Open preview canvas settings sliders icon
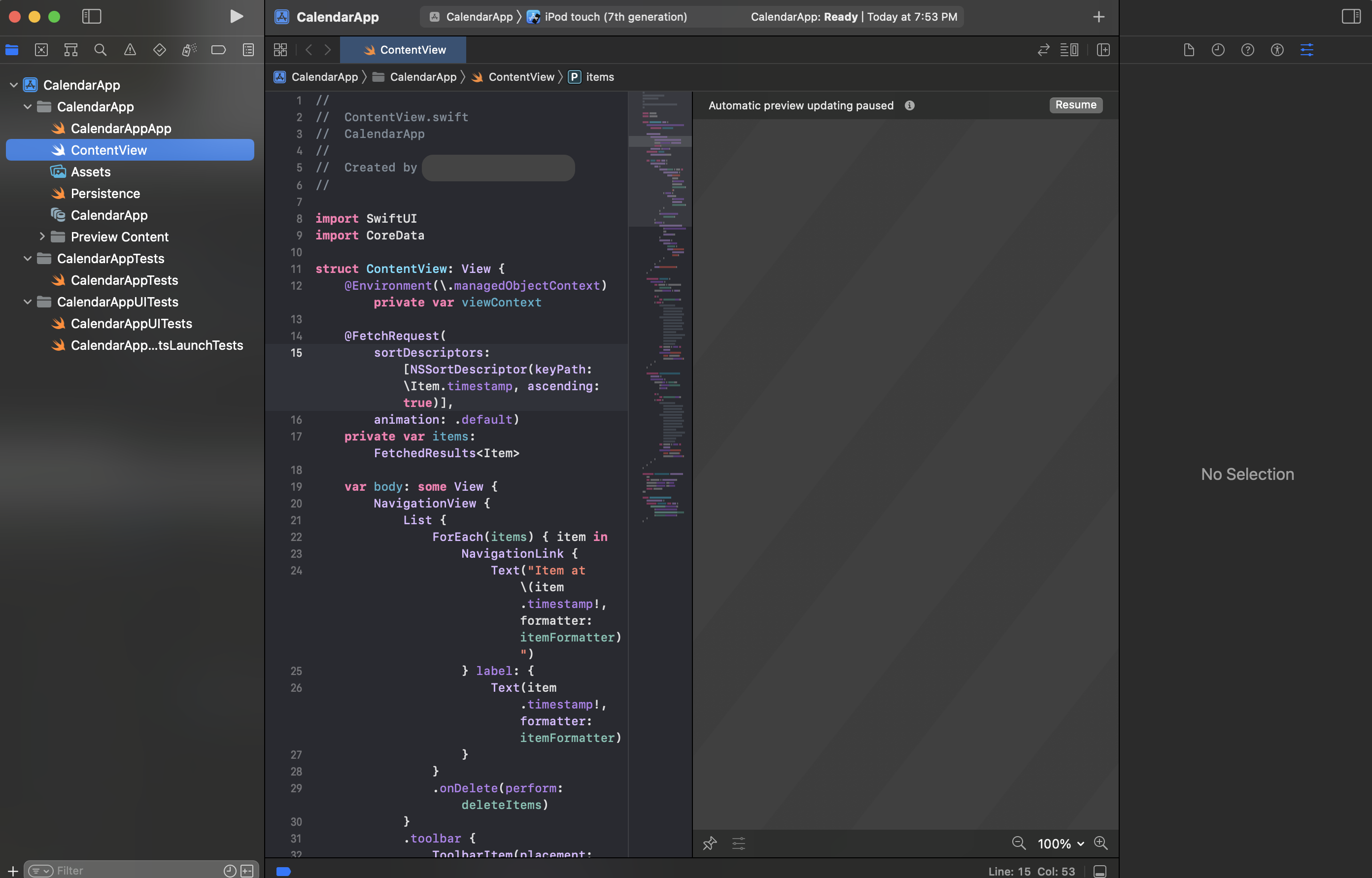Screen dimensions: 1372x878 point(738,843)
